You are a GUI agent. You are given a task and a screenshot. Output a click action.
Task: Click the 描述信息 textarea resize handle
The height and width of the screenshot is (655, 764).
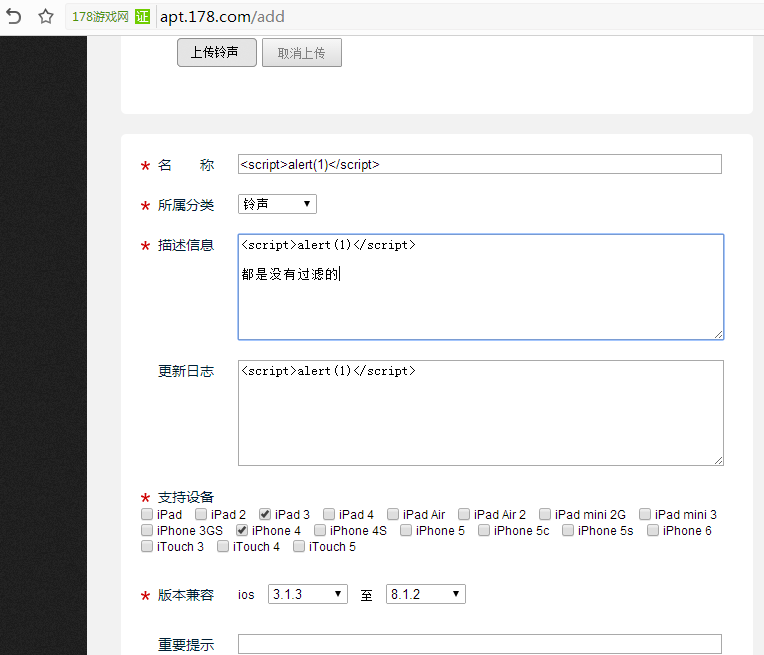(719, 334)
